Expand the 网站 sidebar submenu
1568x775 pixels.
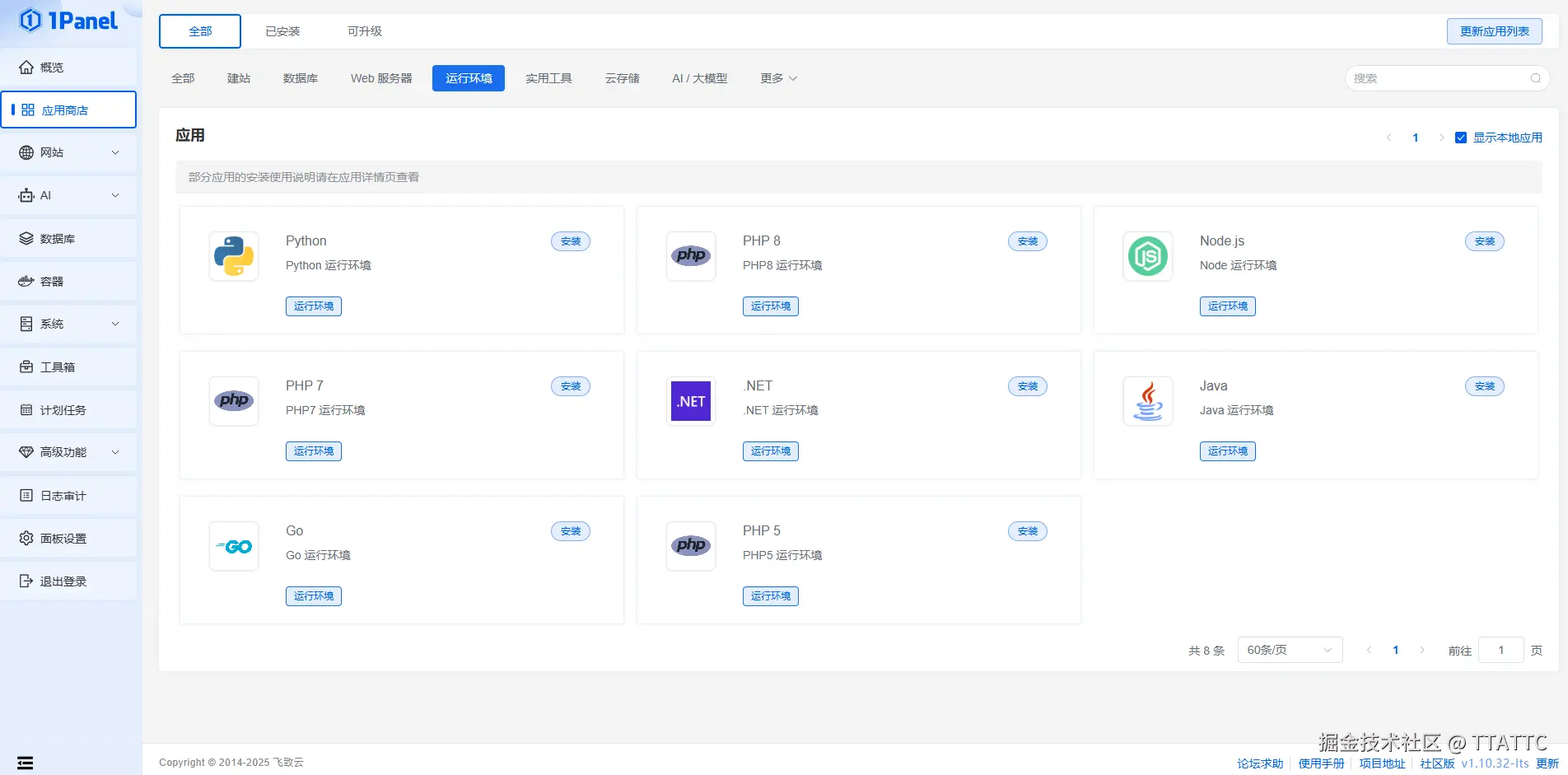pos(68,152)
